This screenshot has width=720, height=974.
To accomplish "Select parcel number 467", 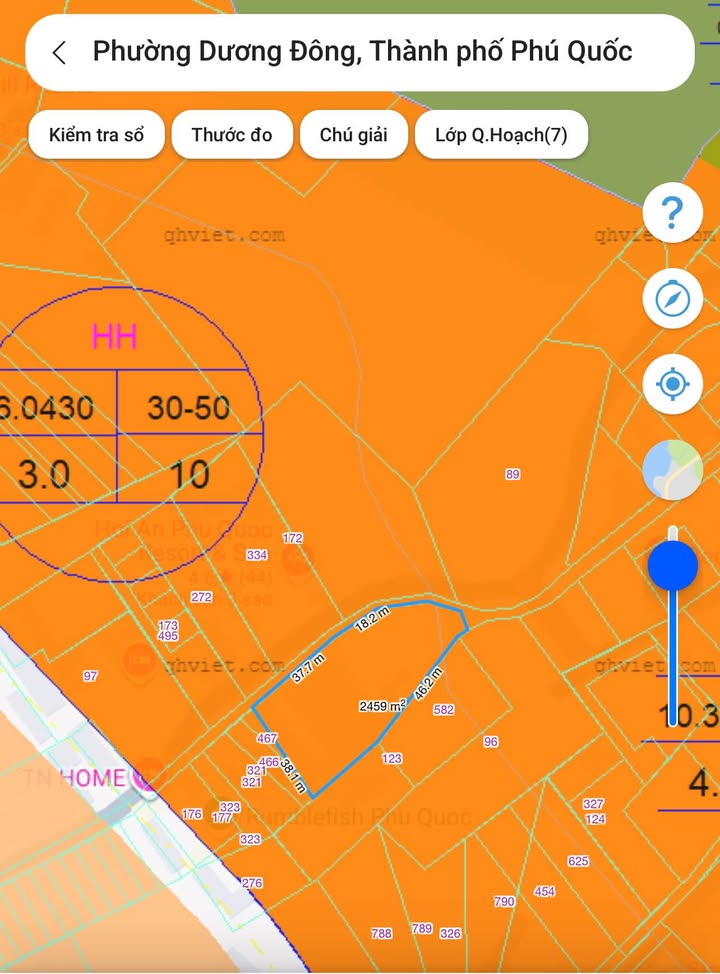I will 267,738.
